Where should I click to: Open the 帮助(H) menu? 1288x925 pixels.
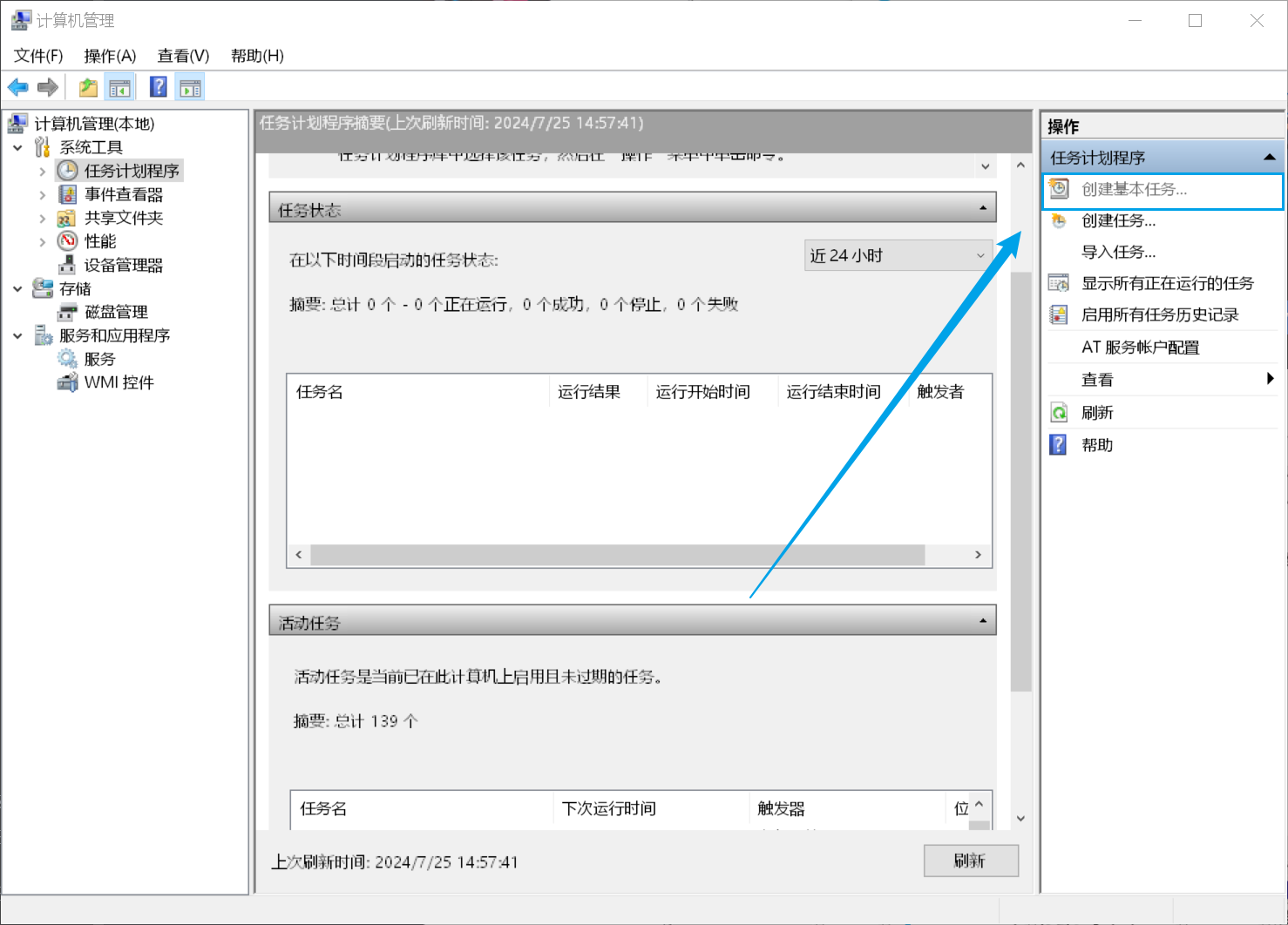257,56
